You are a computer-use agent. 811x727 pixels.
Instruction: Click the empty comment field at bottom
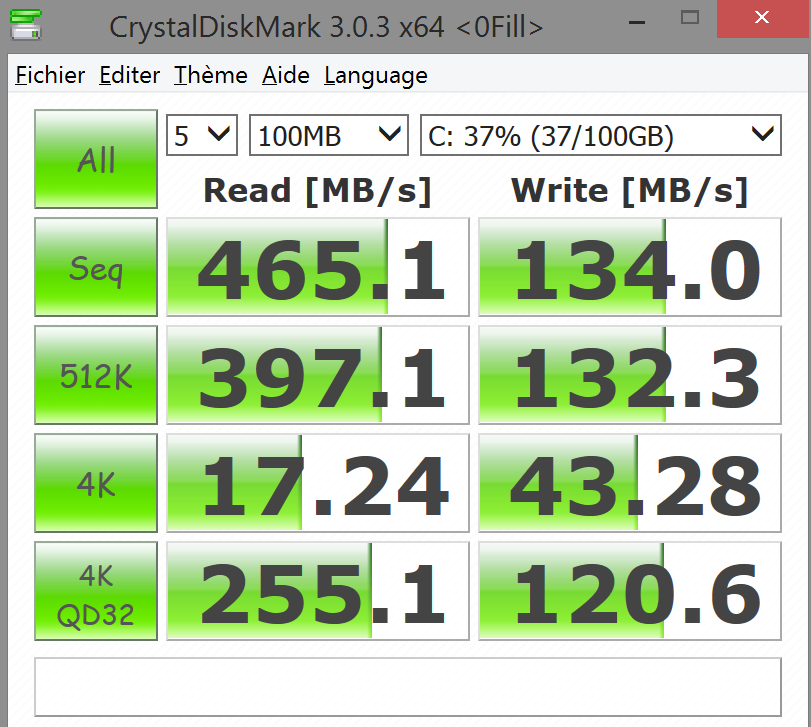coord(408,687)
